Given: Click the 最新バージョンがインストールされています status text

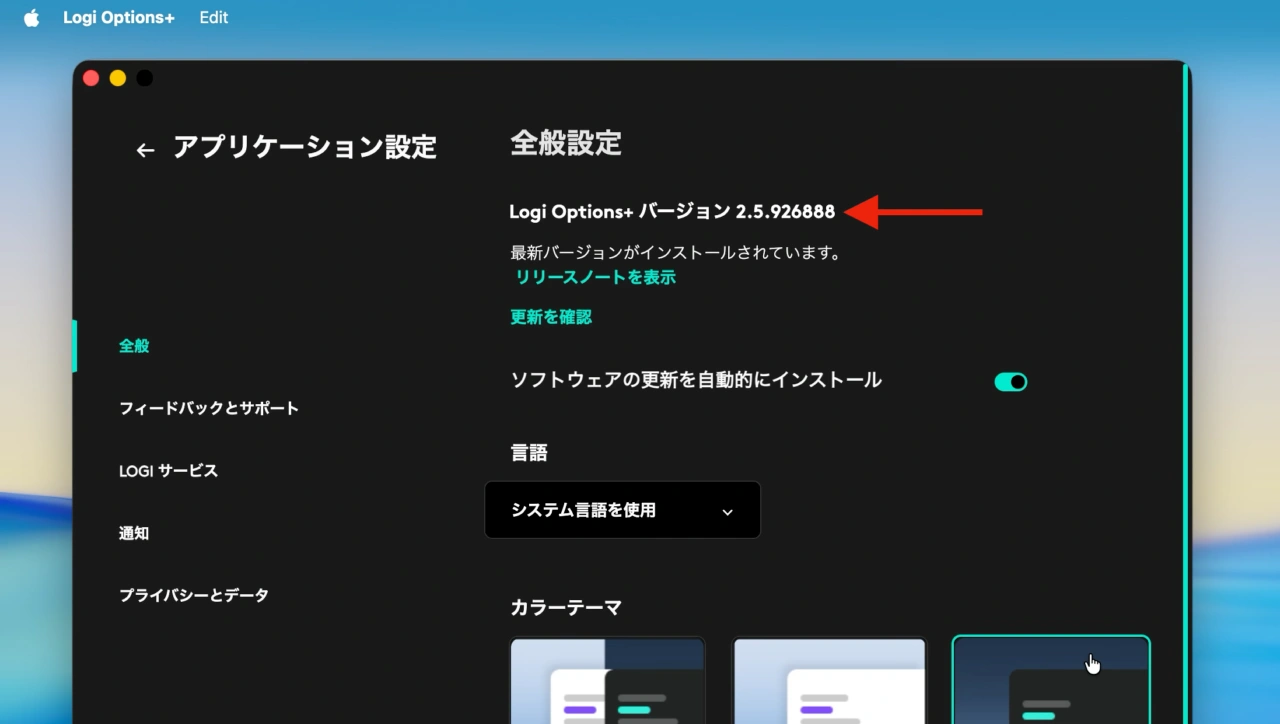Looking at the screenshot, I should [x=676, y=253].
